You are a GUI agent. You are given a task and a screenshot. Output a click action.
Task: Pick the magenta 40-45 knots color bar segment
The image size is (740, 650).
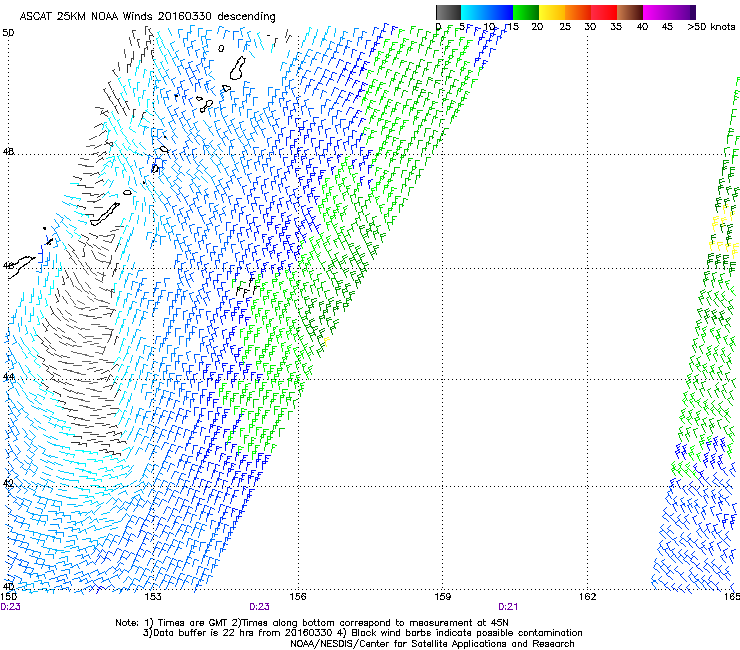pos(656,12)
